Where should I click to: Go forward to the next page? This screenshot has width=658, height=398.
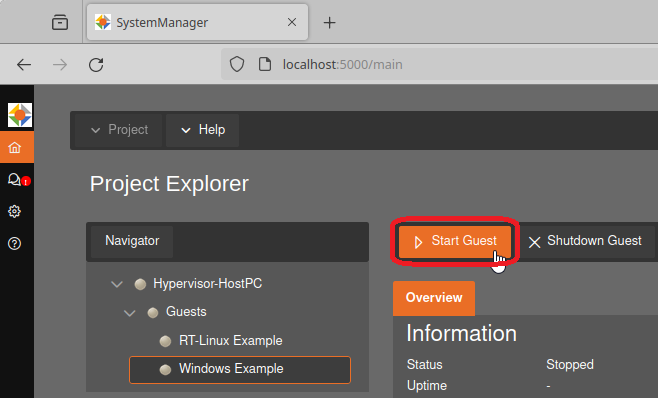pos(60,65)
